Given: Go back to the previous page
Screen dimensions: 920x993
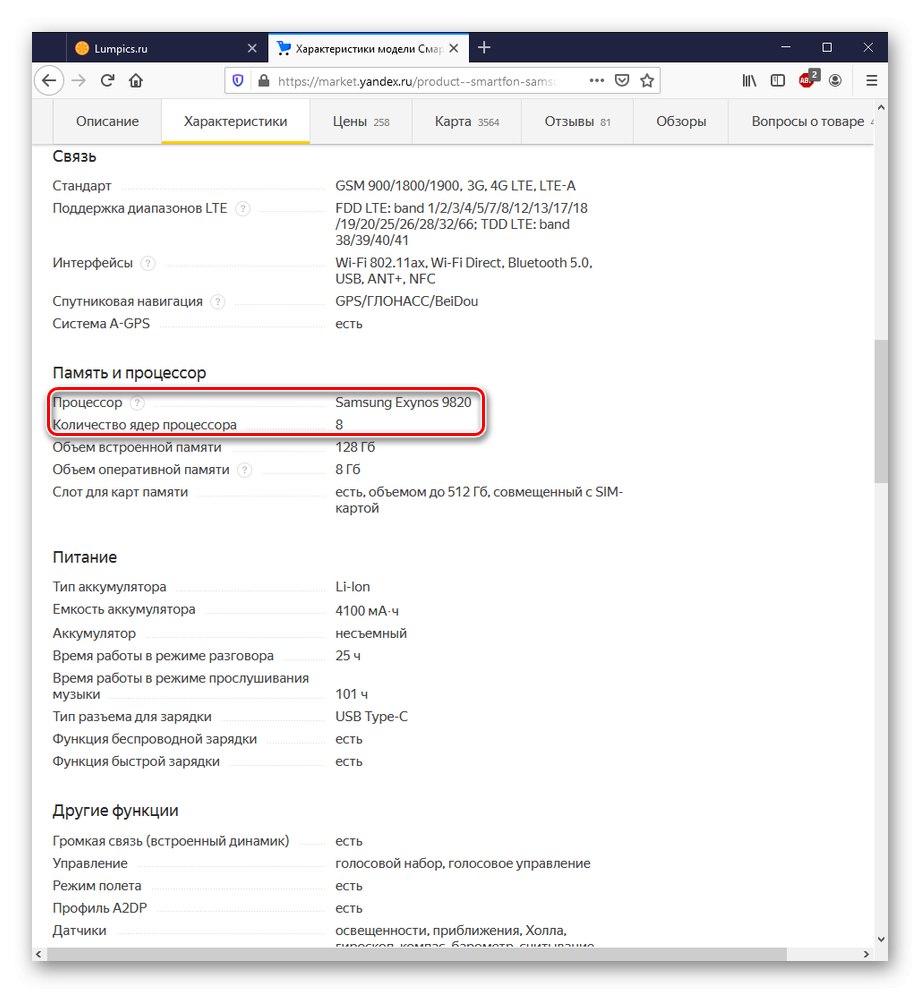Looking at the screenshot, I should pyautogui.click(x=49, y=80).
